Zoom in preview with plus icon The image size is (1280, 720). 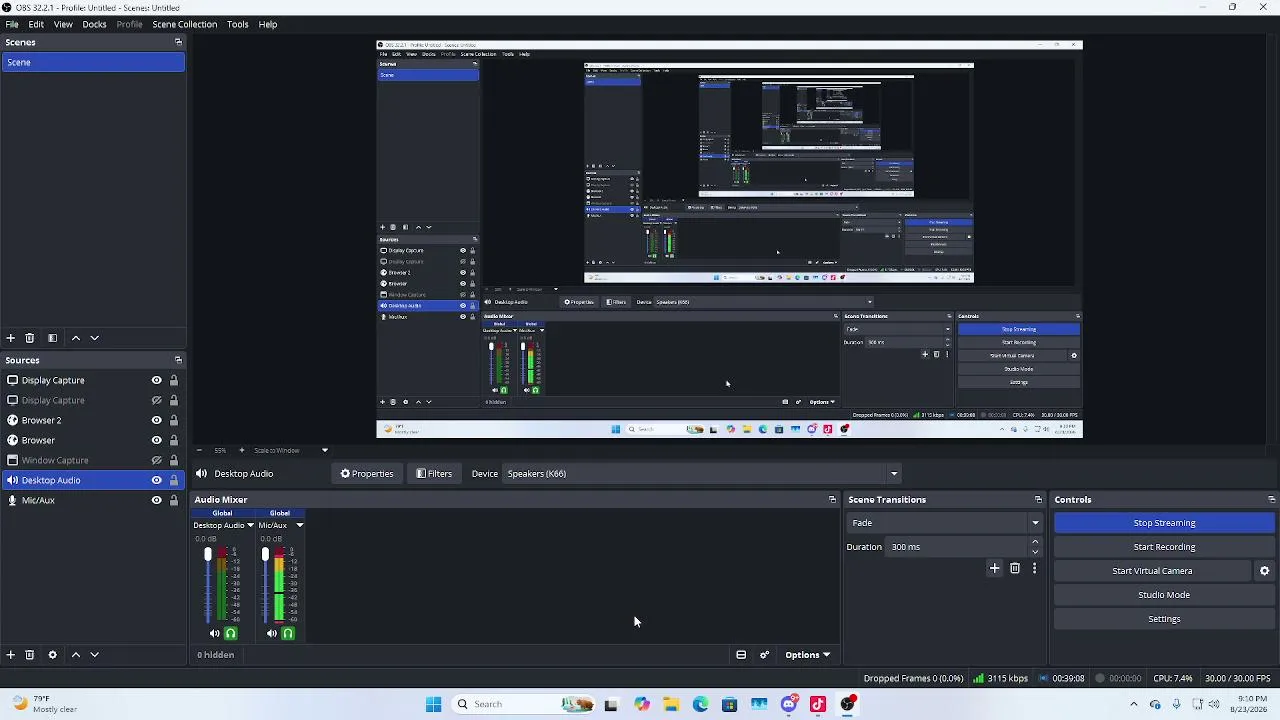(x=241, y=450)
